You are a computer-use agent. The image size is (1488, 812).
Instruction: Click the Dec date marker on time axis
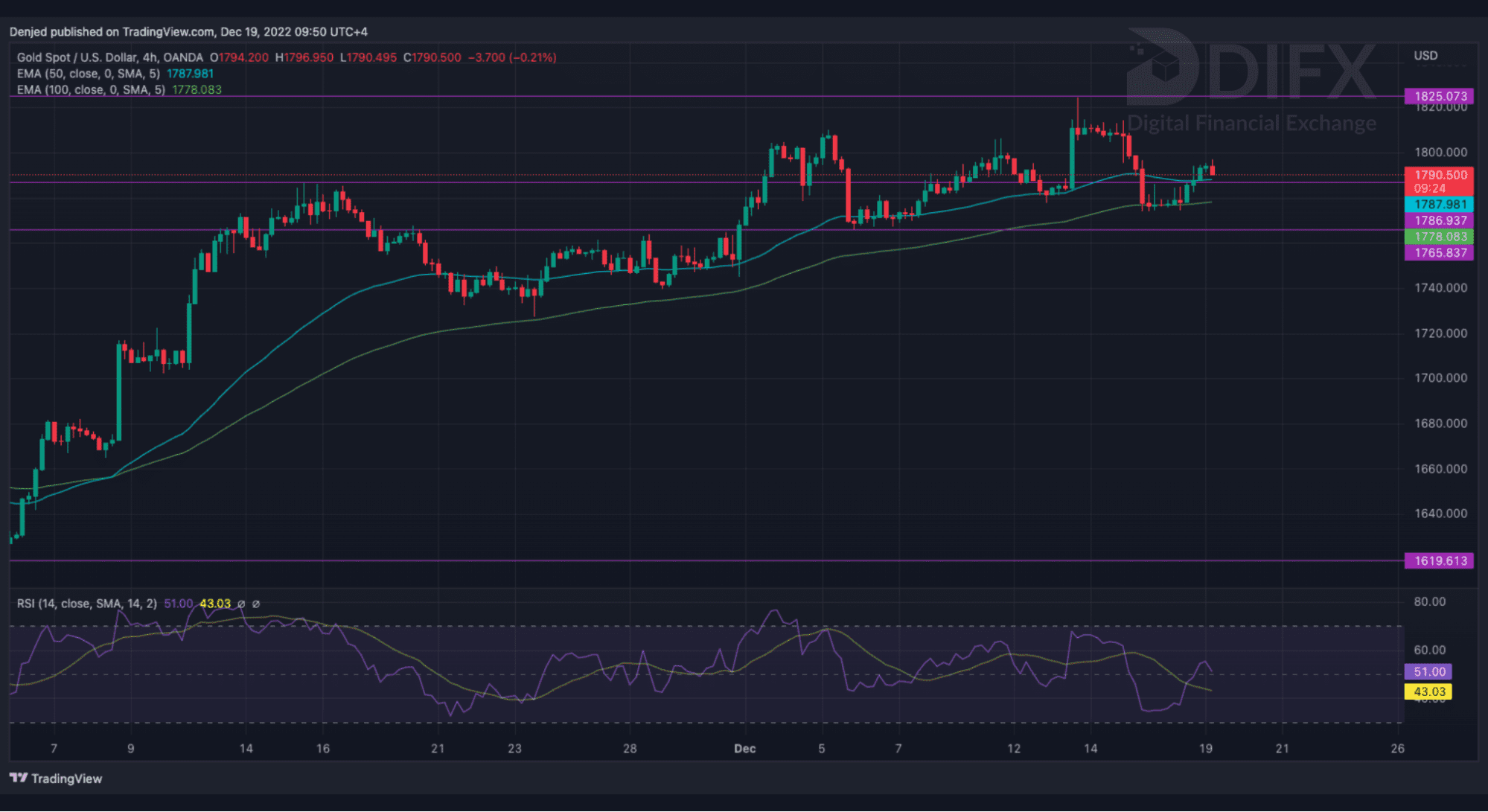[744, 749]
